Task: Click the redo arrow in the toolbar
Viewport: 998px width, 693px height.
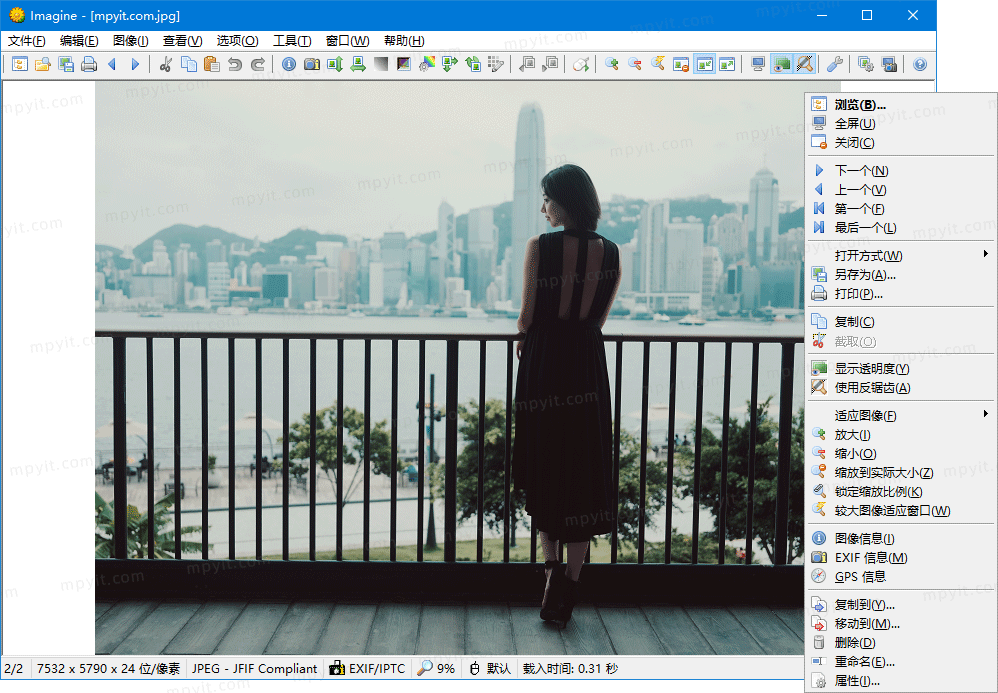Action: click(x=258, y=64)
